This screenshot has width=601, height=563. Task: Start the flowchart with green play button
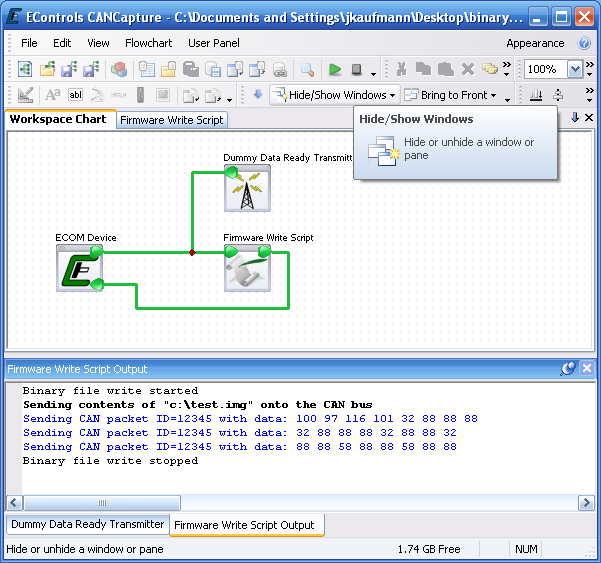pos(335,69)
